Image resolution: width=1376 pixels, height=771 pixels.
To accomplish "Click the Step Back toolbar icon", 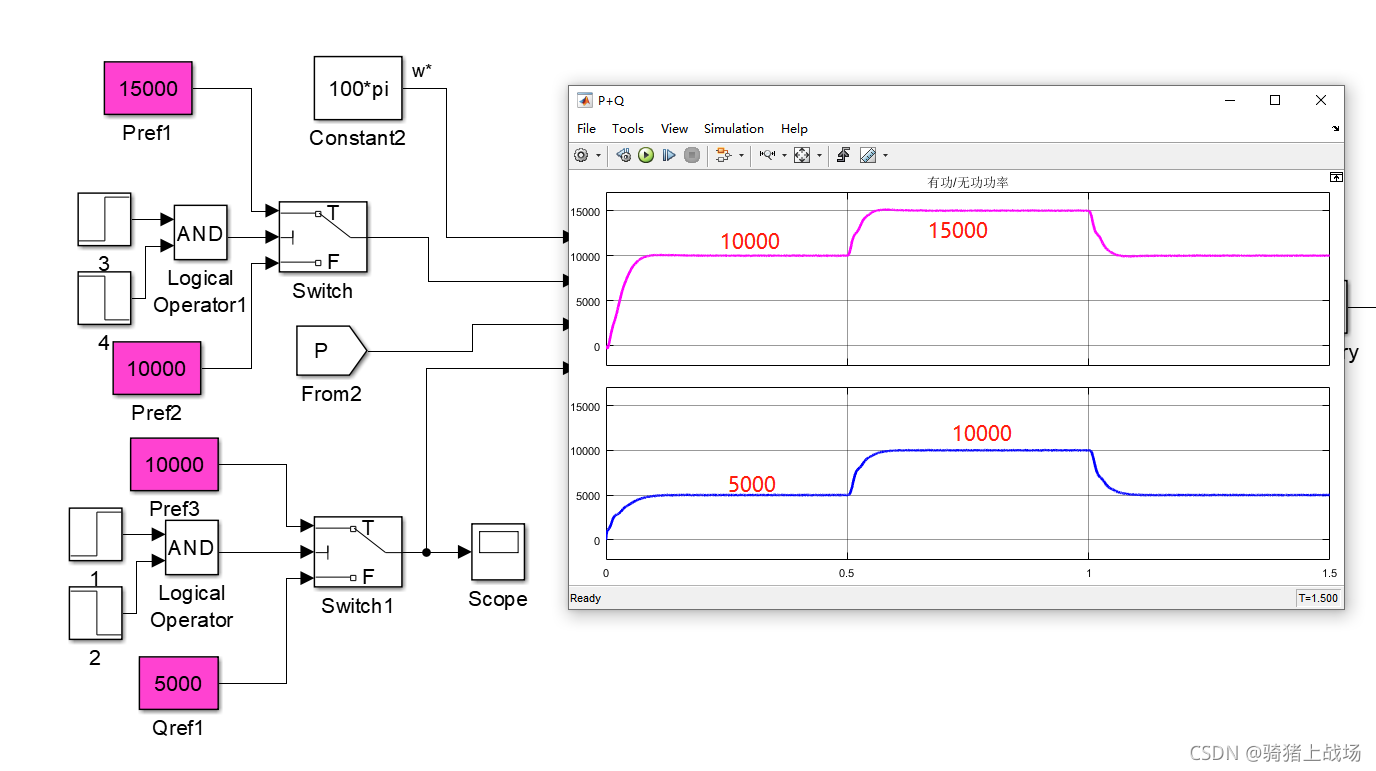I will point(623,155).
